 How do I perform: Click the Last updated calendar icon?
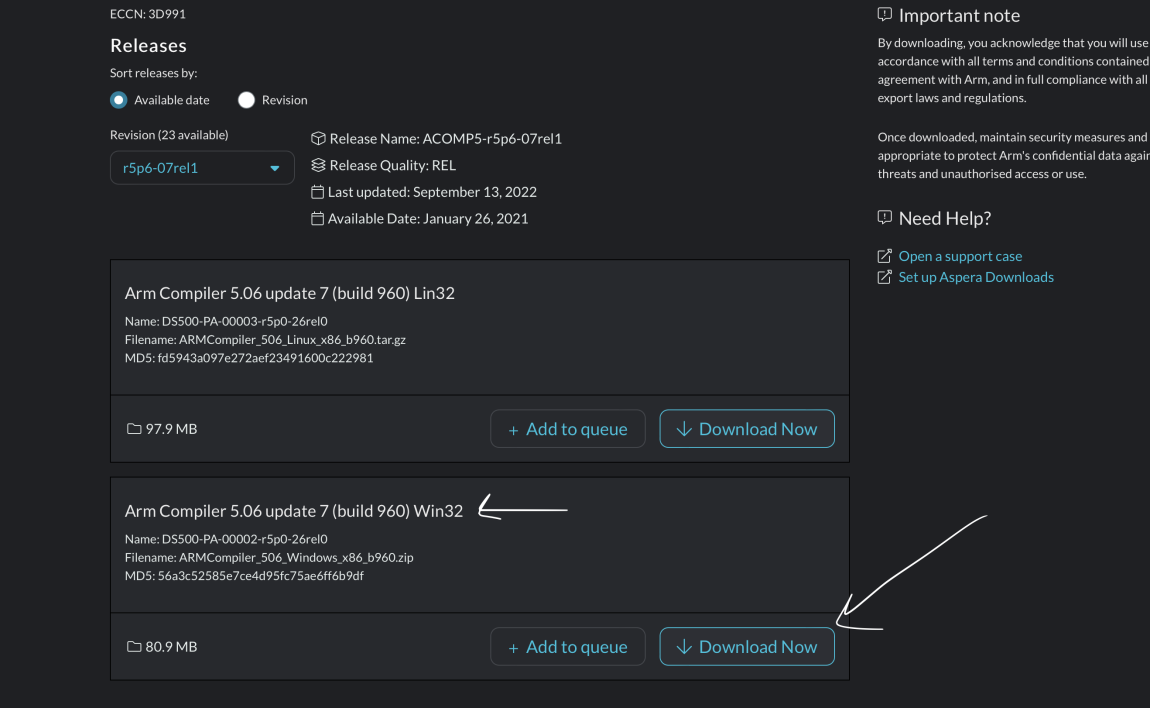tap(318, 192)
